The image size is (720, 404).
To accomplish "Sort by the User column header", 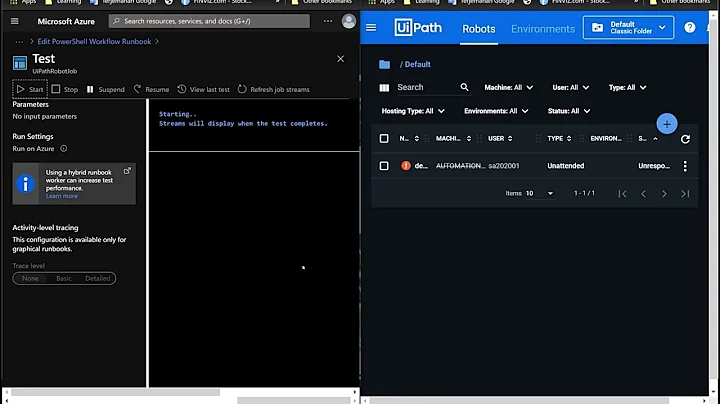I will point(500,138).
